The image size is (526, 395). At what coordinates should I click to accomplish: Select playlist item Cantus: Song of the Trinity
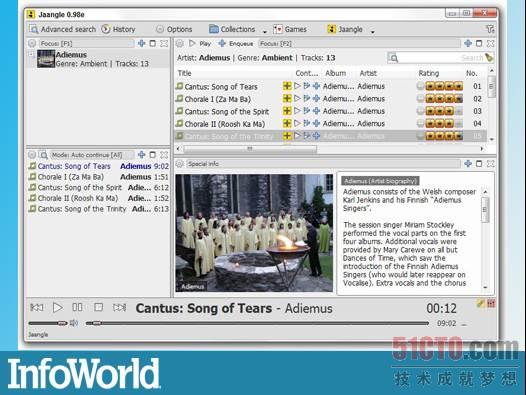[x=98, y=209]
